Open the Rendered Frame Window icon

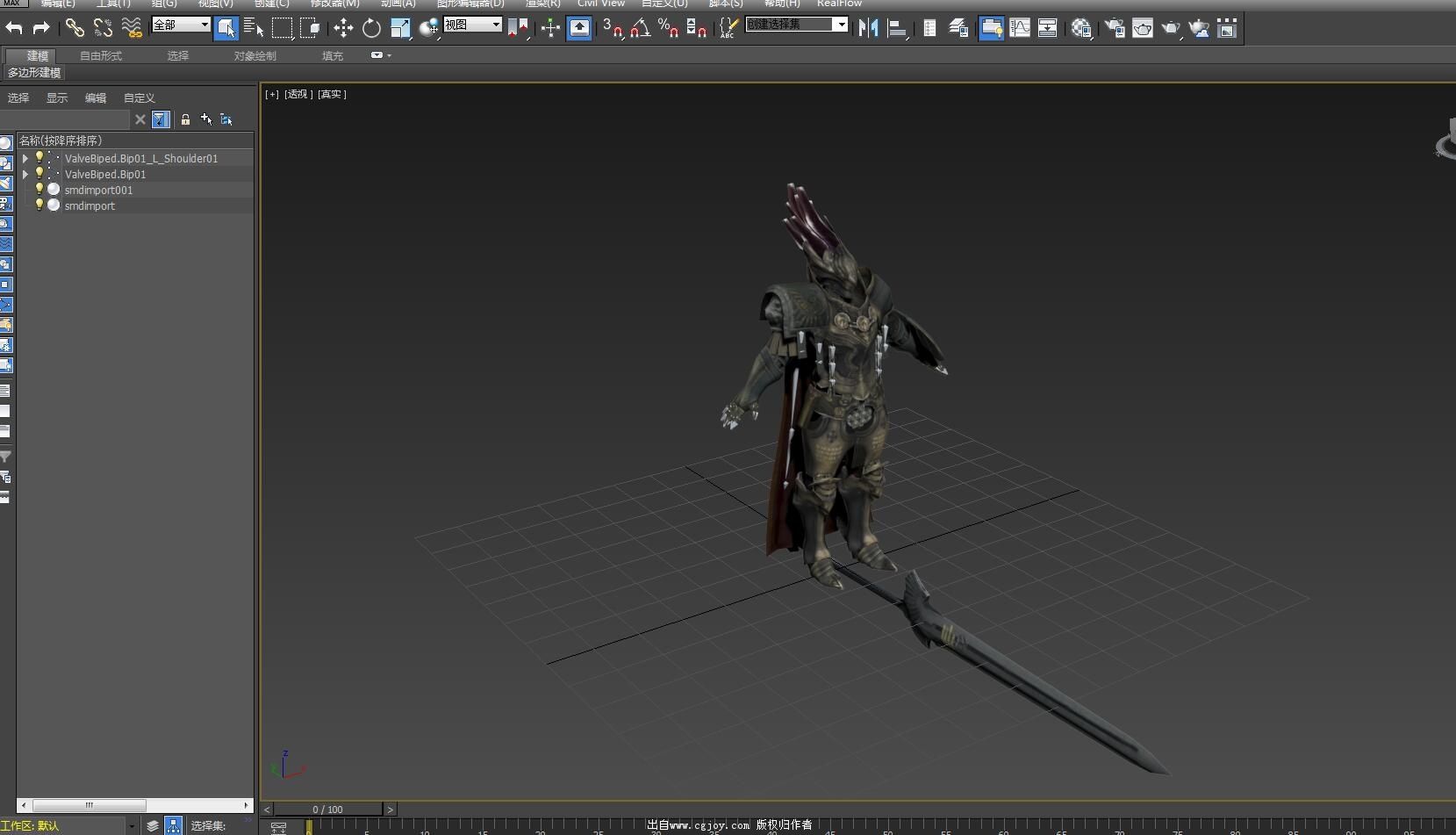pyautogui.click(x=1143, y=28)
